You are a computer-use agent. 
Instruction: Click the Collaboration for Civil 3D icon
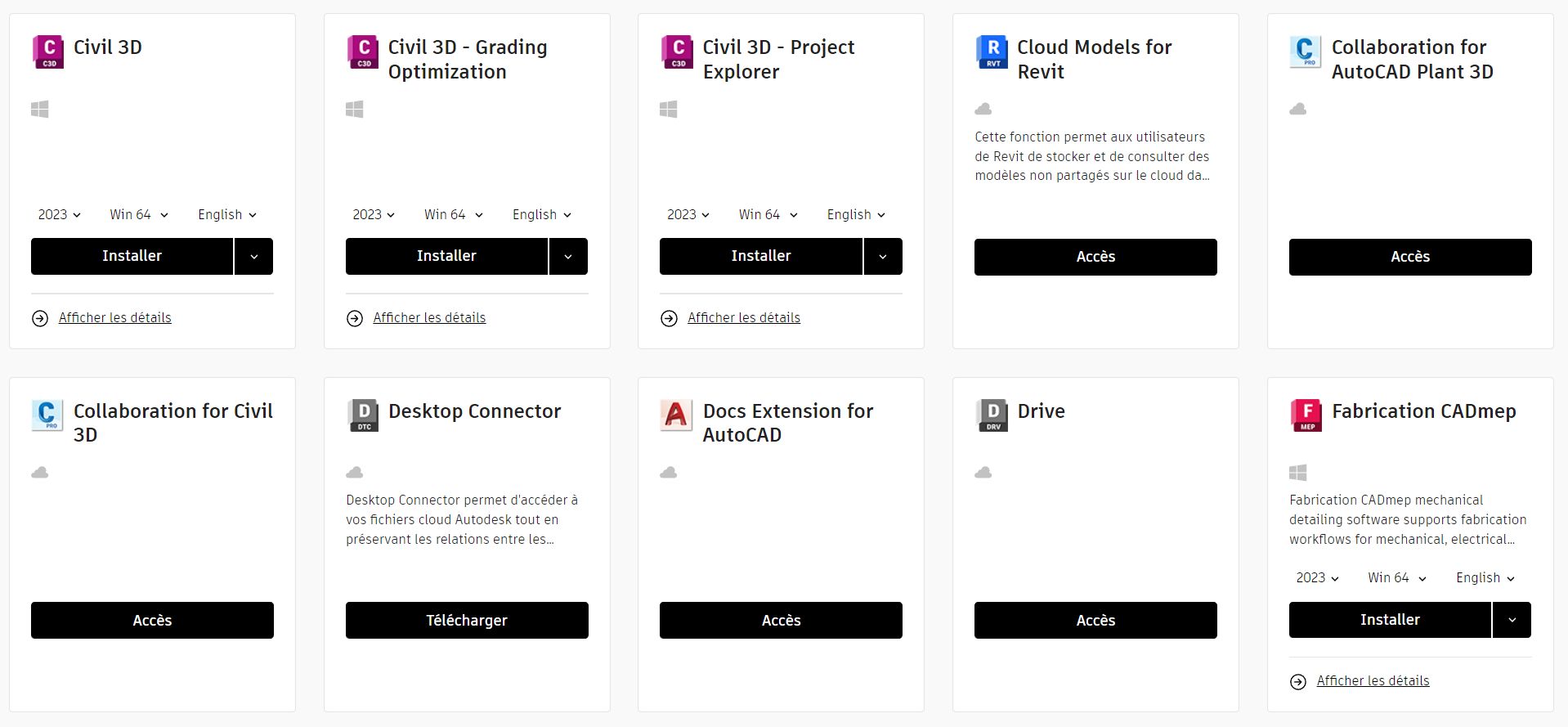[x=48, y=415]
